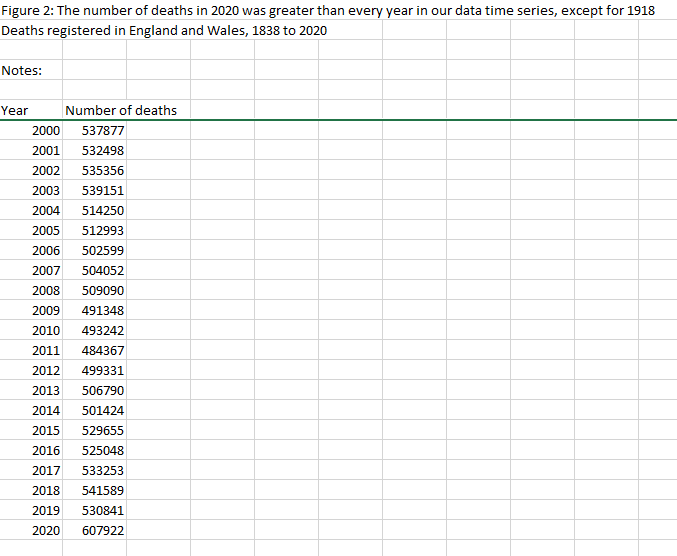Click the cell with value 541589
This screenshot has width=677, height=556.
coord(103,490)
